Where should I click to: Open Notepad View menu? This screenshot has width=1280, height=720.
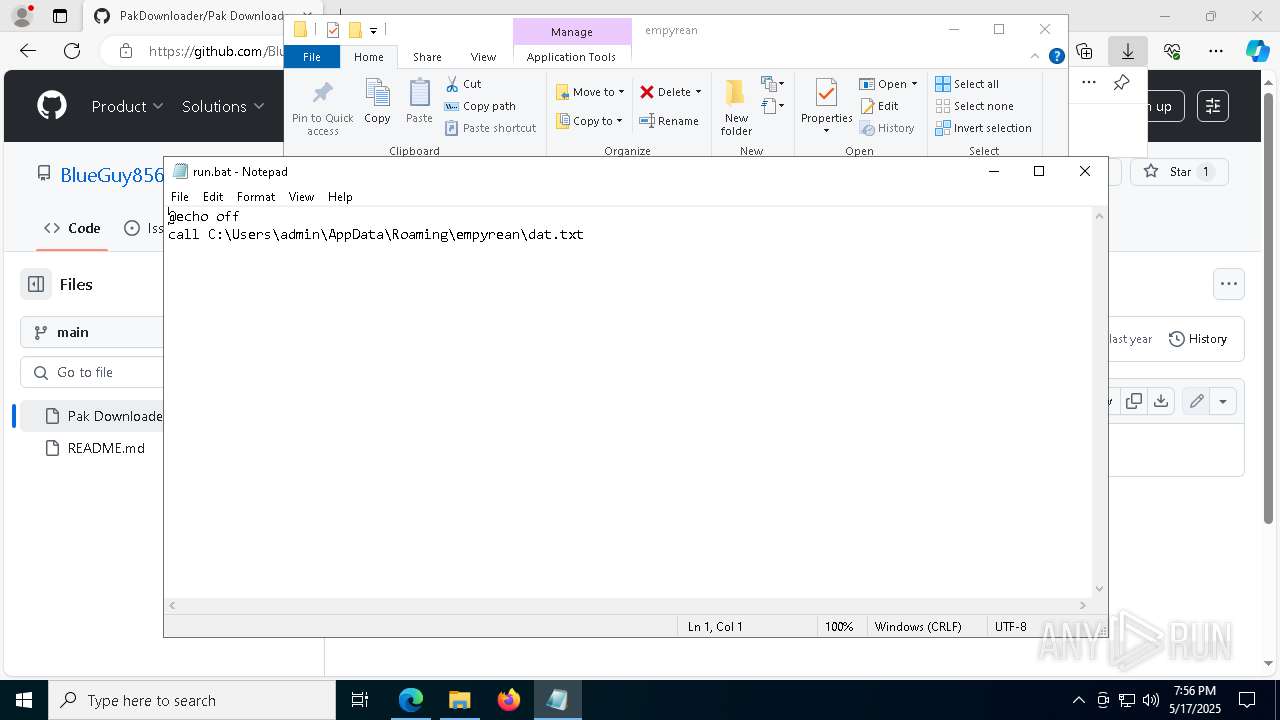[x=301, y=197]
